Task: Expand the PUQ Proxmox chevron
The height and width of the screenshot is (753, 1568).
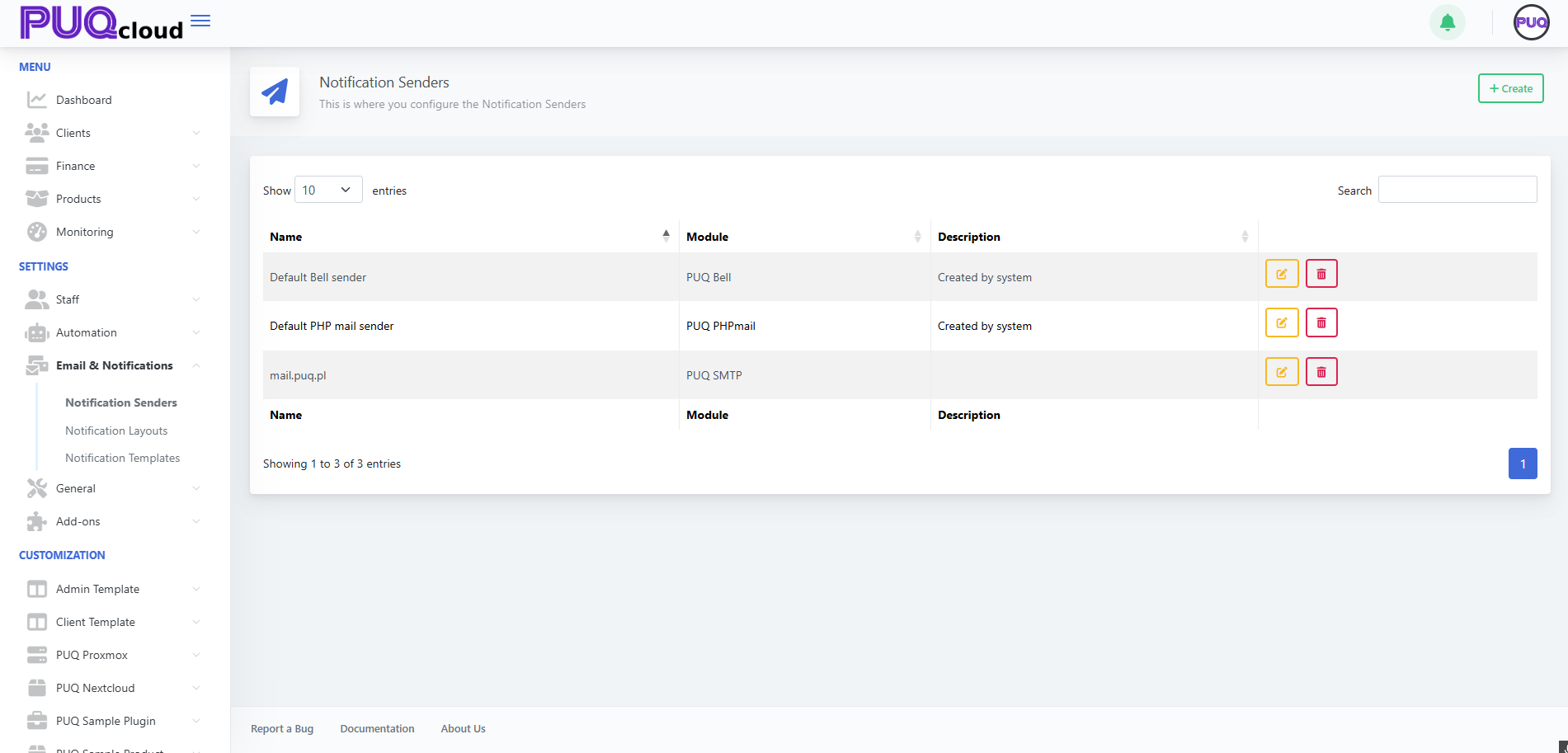Action: coord(196,655)
